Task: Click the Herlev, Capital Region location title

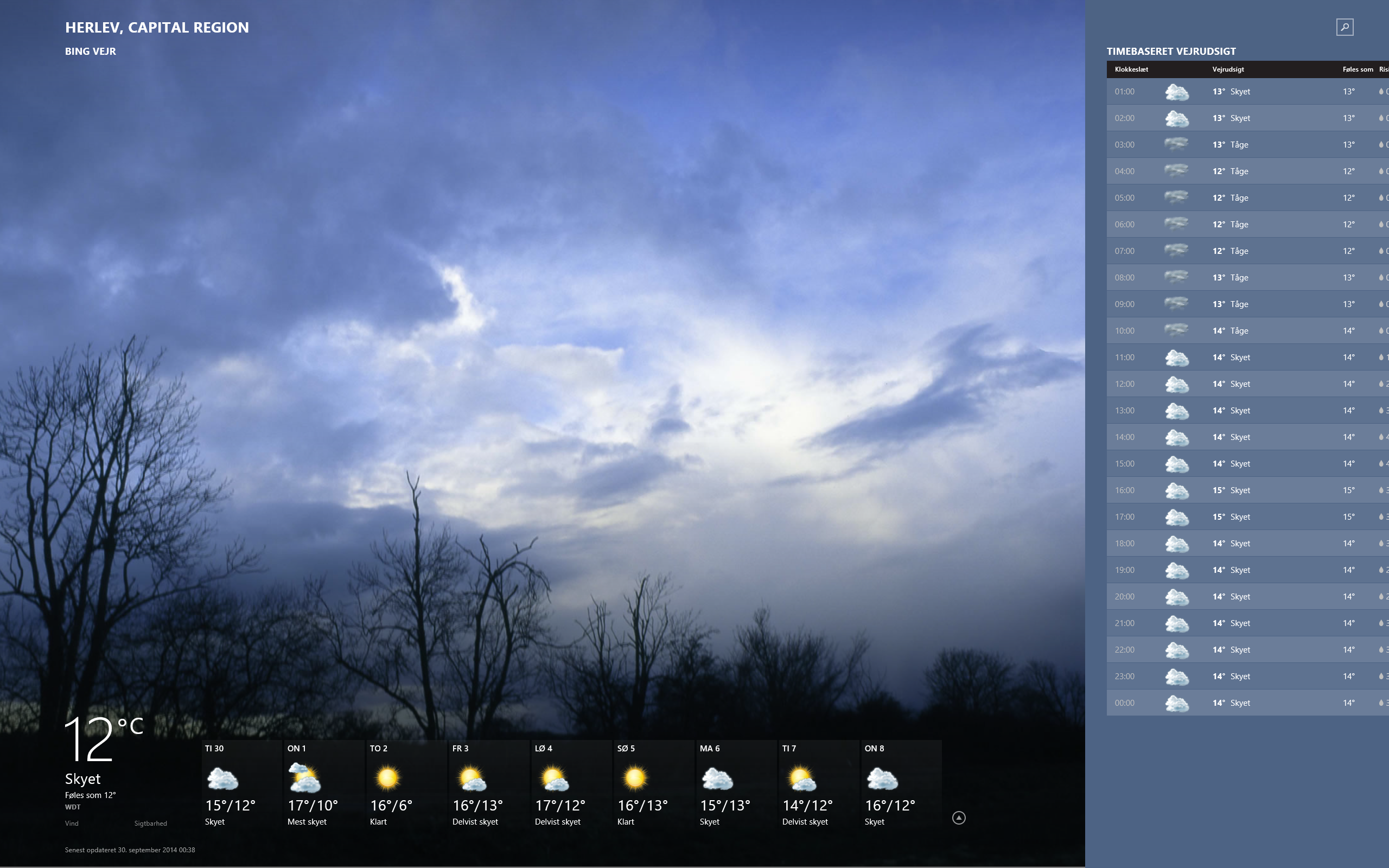Action: [x=157, y=28]
